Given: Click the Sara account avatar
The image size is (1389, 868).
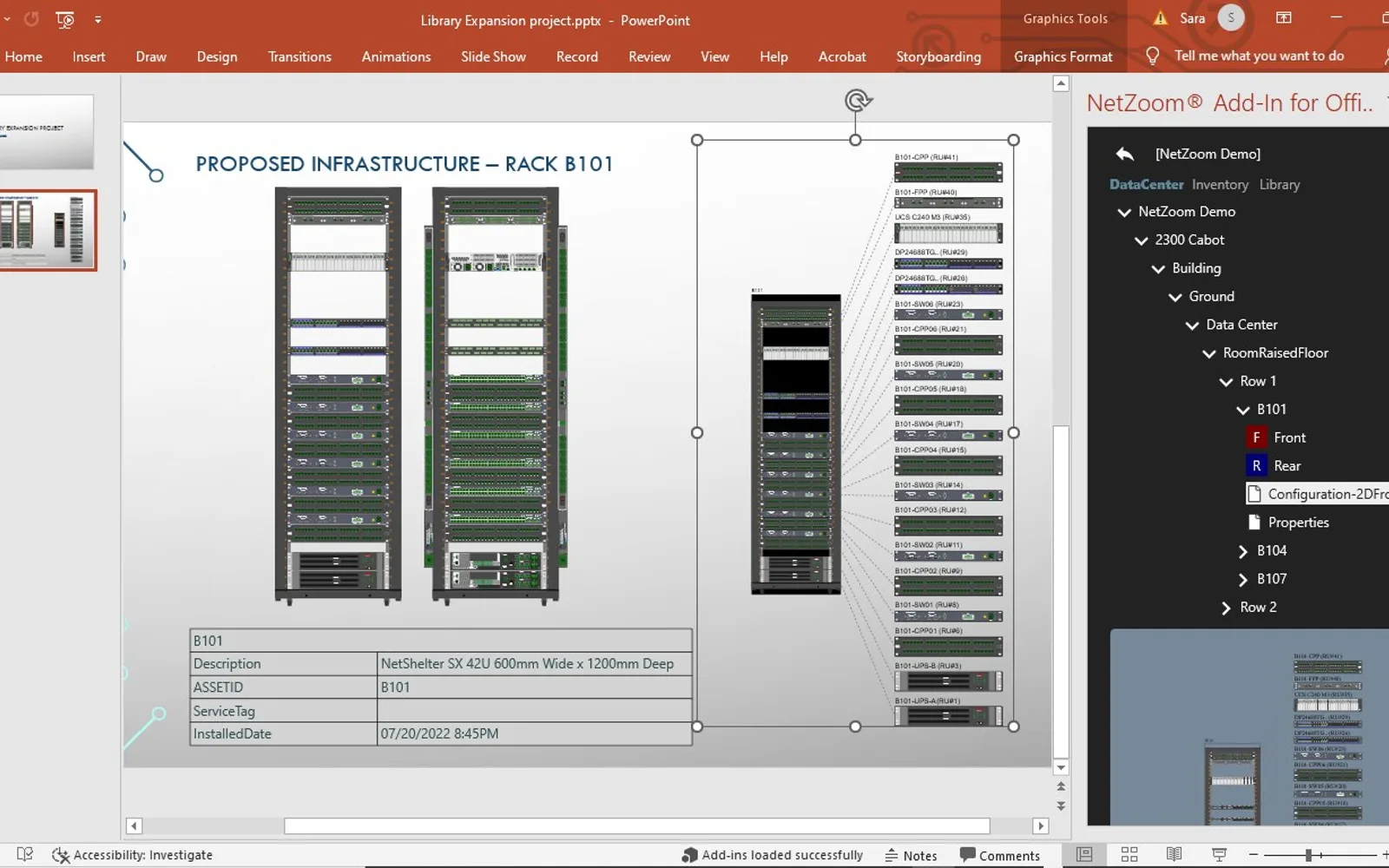Looking at the screenshot, I should click(x=1231, y=18).
